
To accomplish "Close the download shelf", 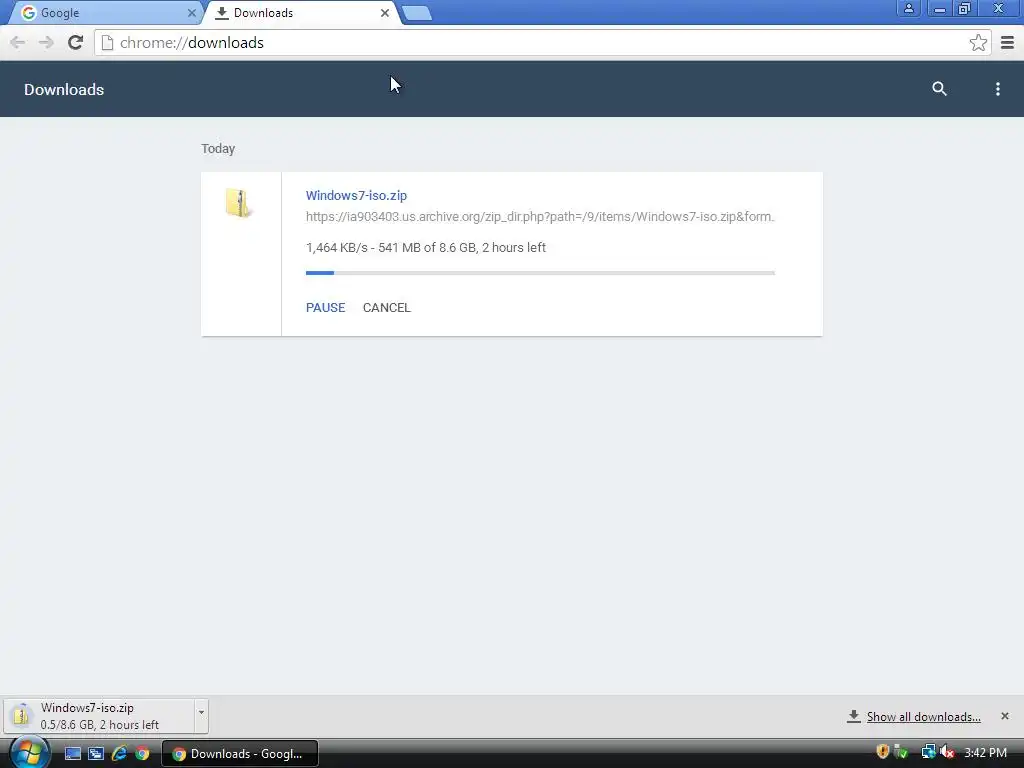I will click(1005, 716).
